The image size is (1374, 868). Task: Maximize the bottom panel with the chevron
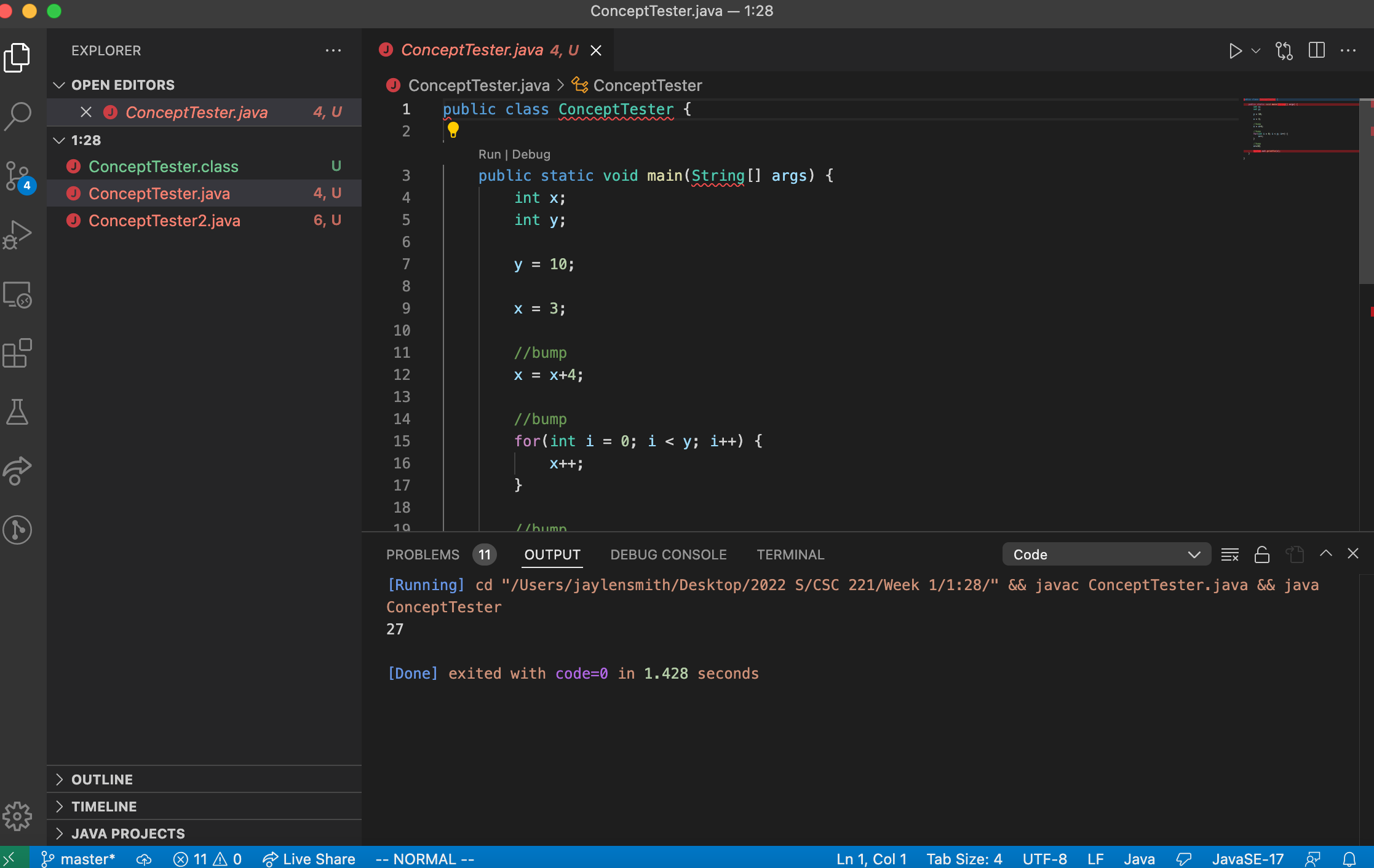point(1325,554)
